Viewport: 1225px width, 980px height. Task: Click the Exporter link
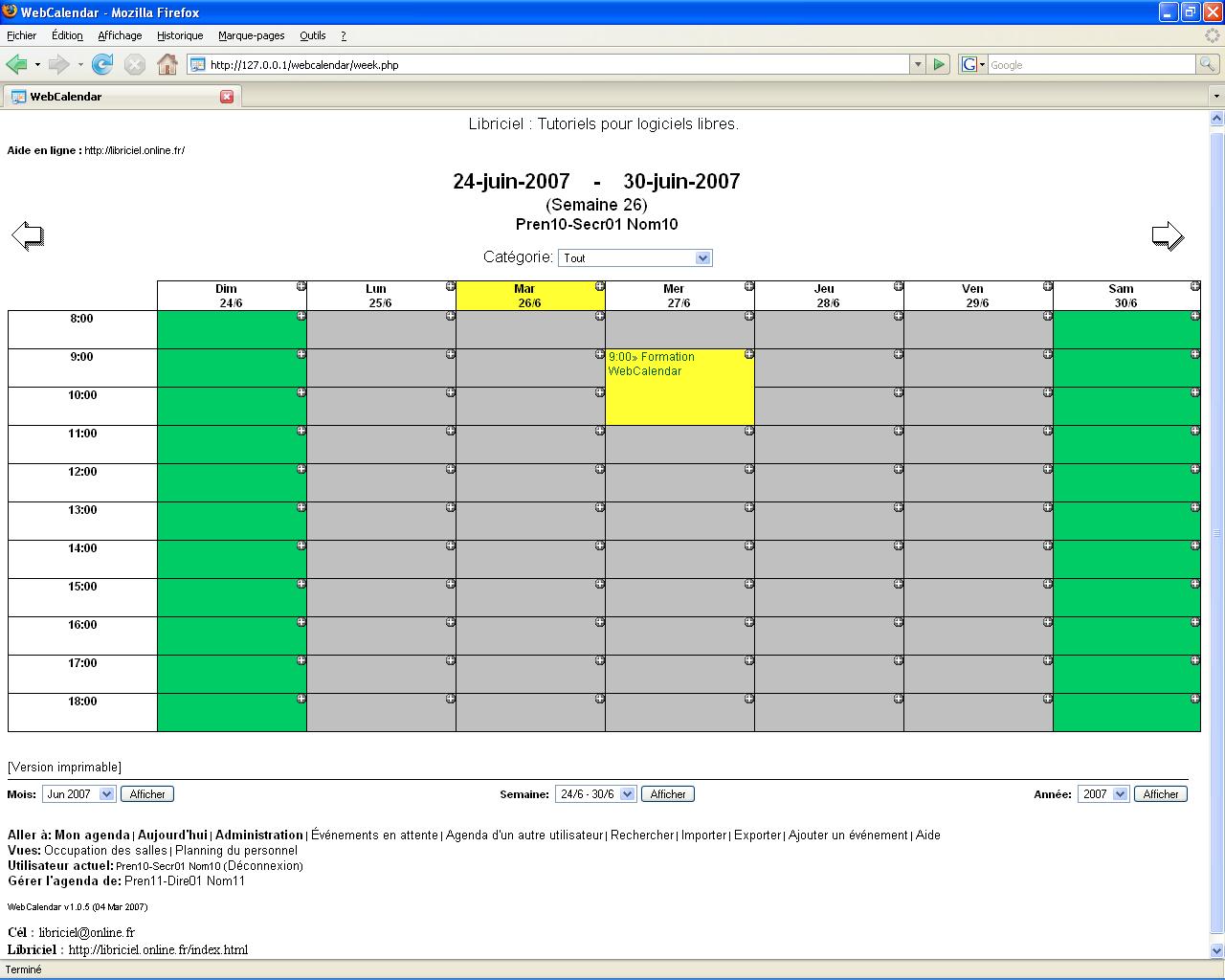click(x=757, y=835)
